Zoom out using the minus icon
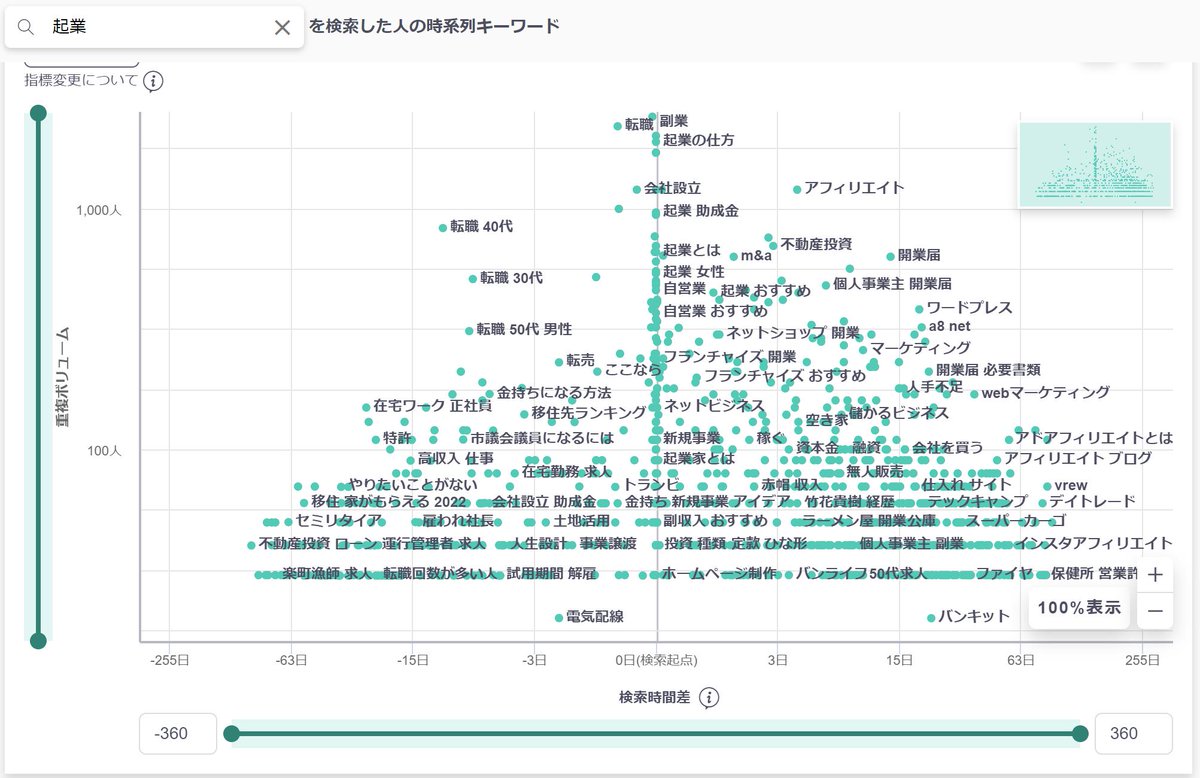The height and width of the screenshot is (778, 1200). coord(1155,610)
